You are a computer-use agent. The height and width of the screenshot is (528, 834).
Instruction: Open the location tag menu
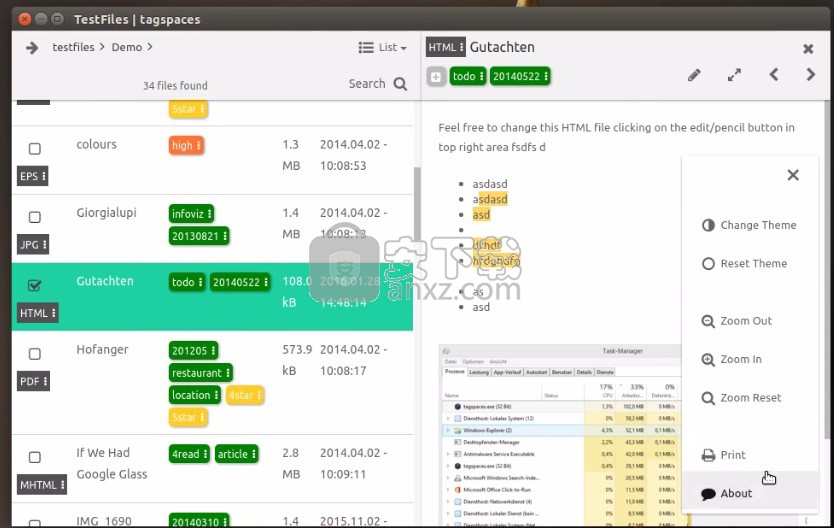[x=195, y=396]
